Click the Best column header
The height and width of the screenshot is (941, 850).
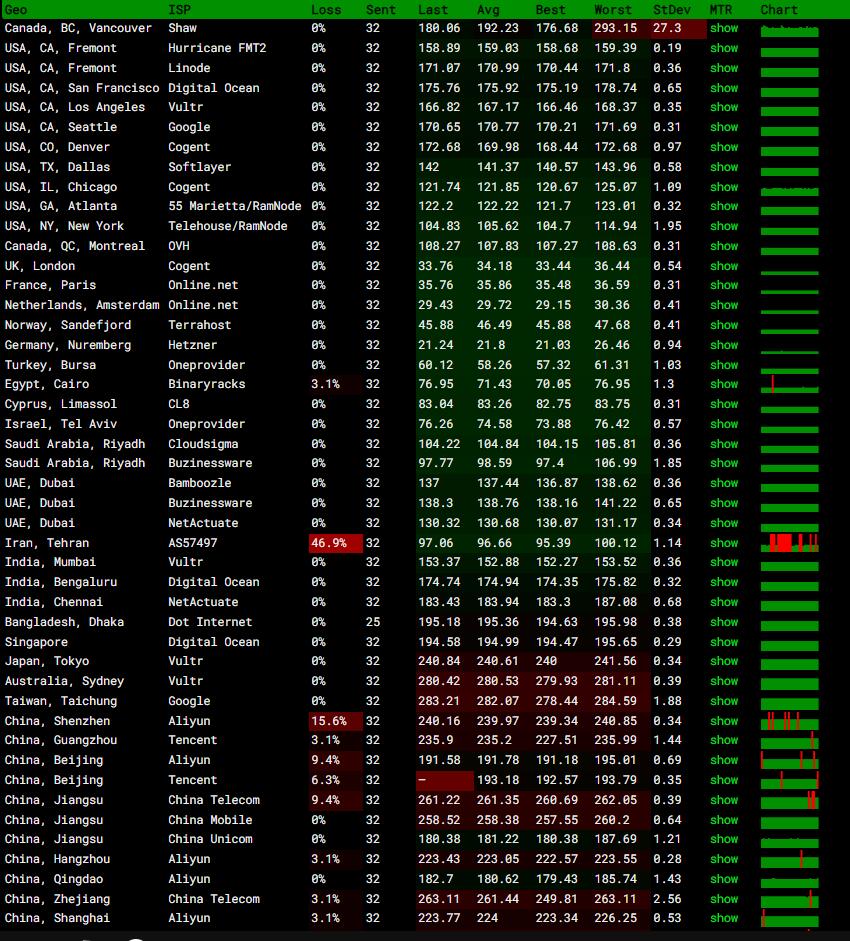550,10
